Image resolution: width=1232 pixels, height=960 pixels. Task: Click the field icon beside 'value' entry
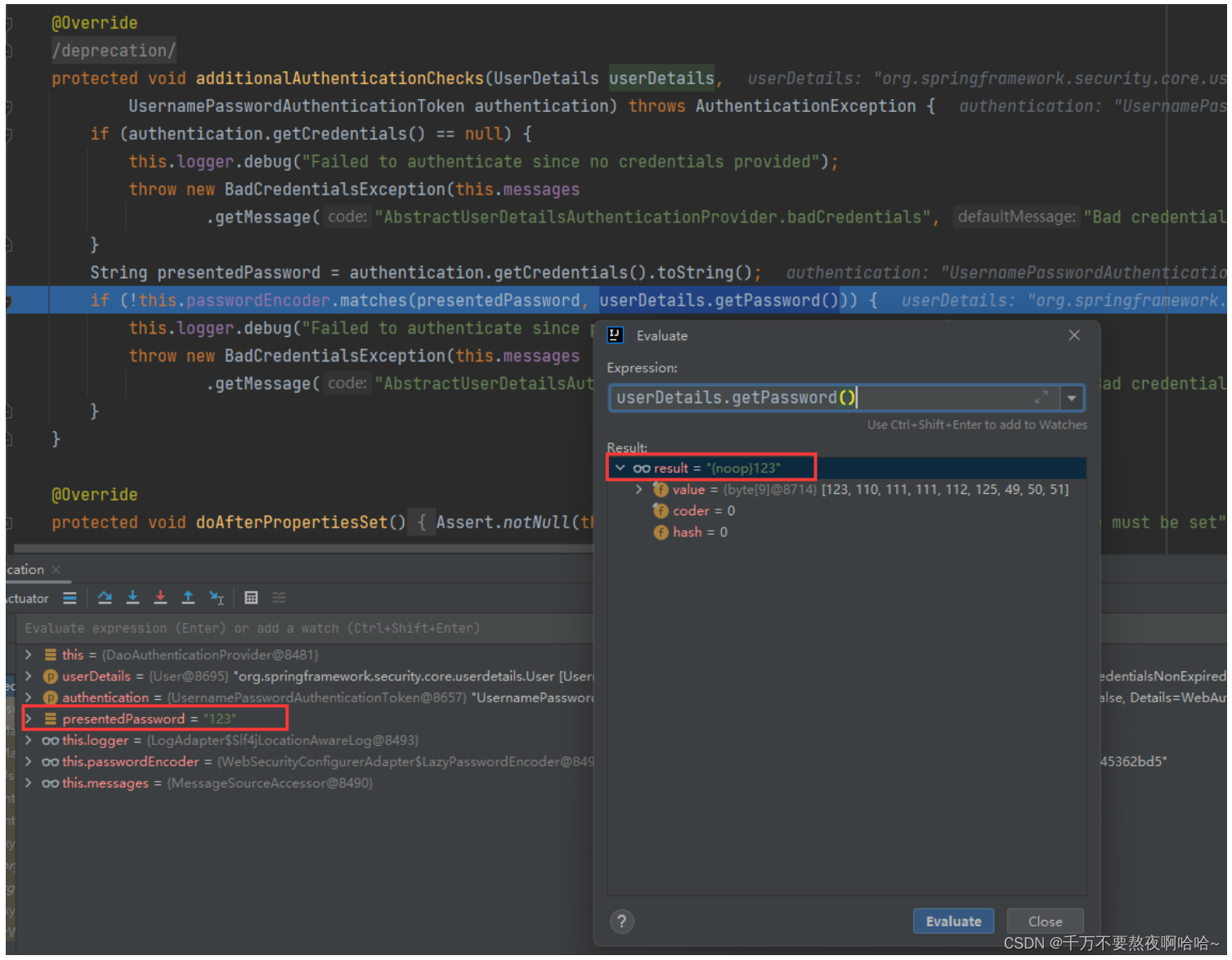click(661, 489)
